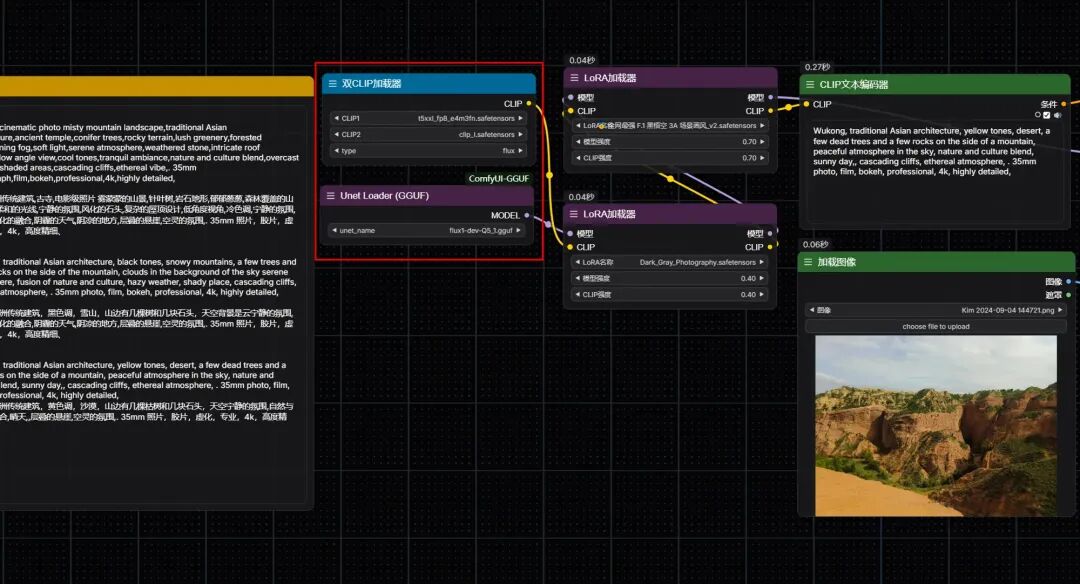Click the 加载图像 node title
The image size is (1080, 584).
point(836,262)
